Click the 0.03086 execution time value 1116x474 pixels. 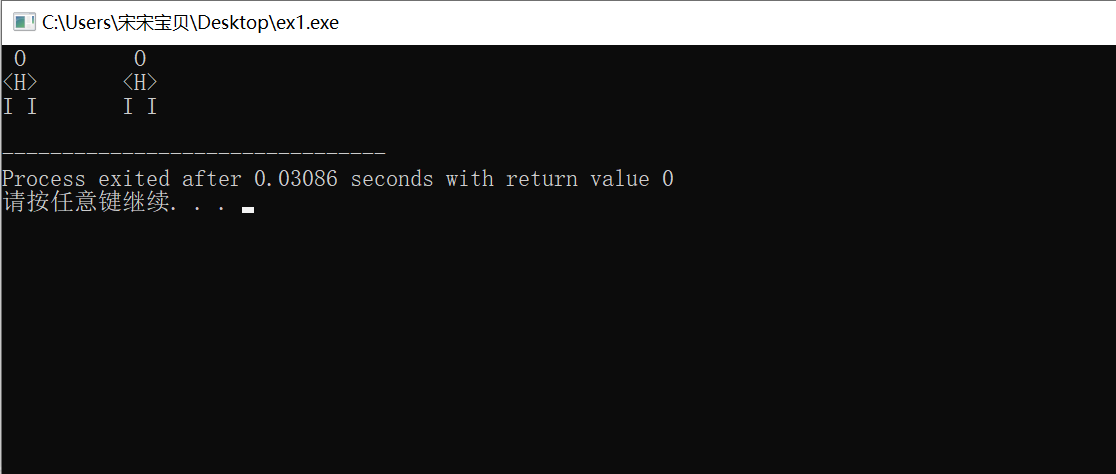(x=295, y=179)
